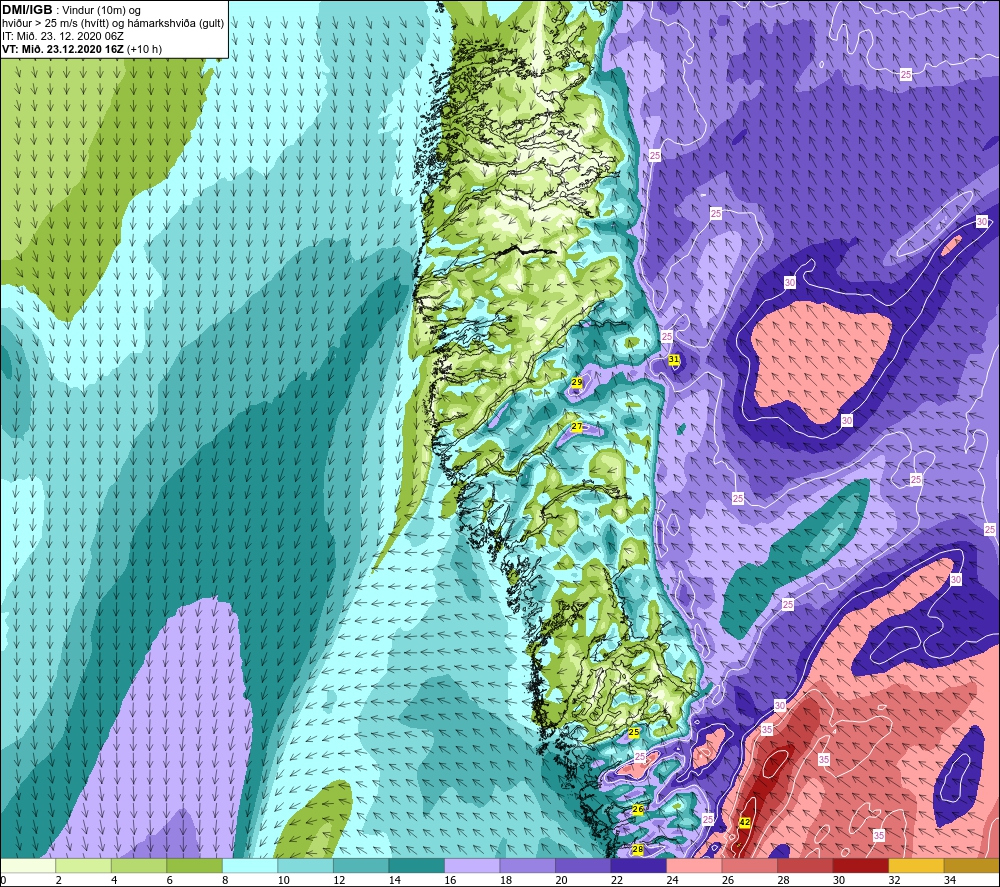Select the 10–12 m/s legend color swatch
Viewport: 1000px width, 887px height.
[x=305, y=866]
